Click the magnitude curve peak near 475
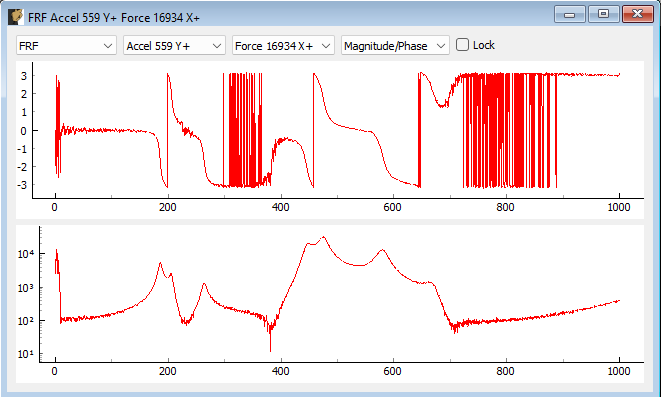 point(323,237)
